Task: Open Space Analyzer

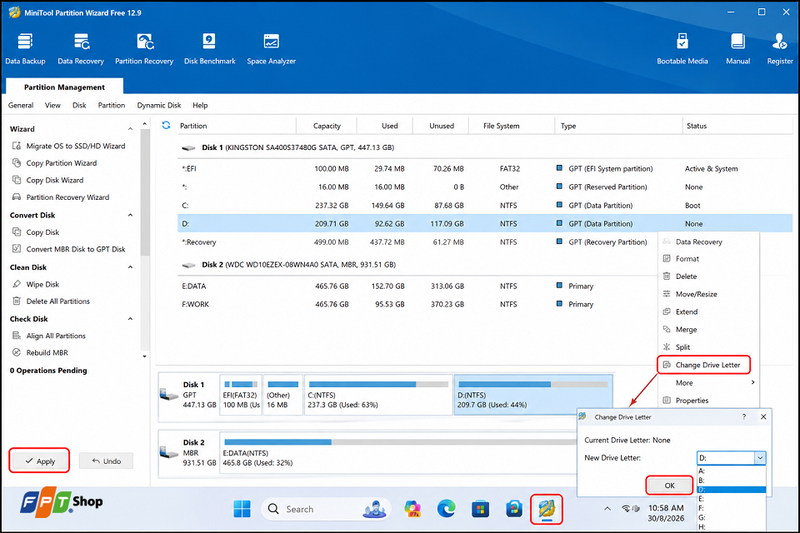Action: point(271,49)
